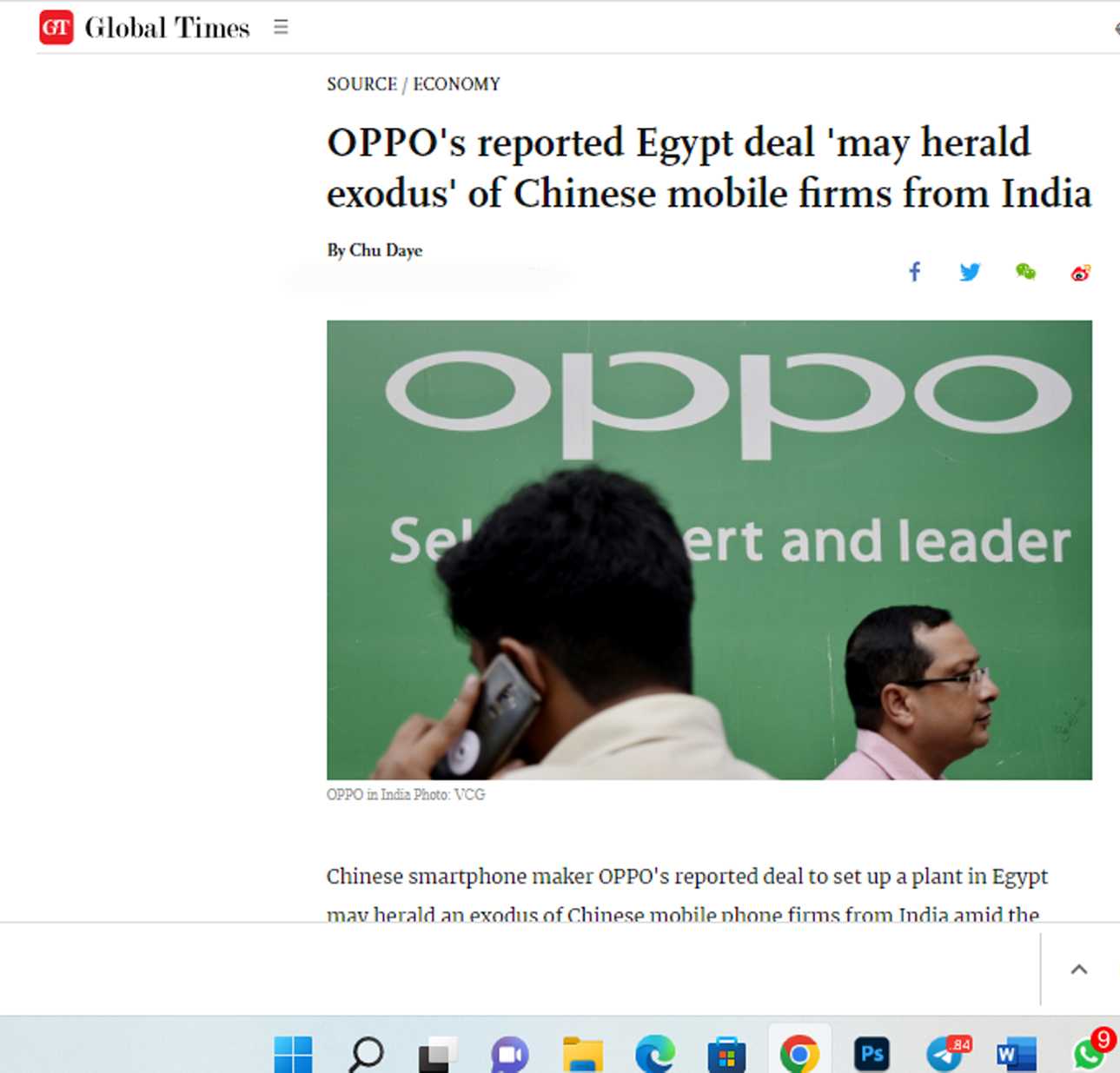
Task: Click the OPPO in India article photo
Action: click(x=709, y=550)
